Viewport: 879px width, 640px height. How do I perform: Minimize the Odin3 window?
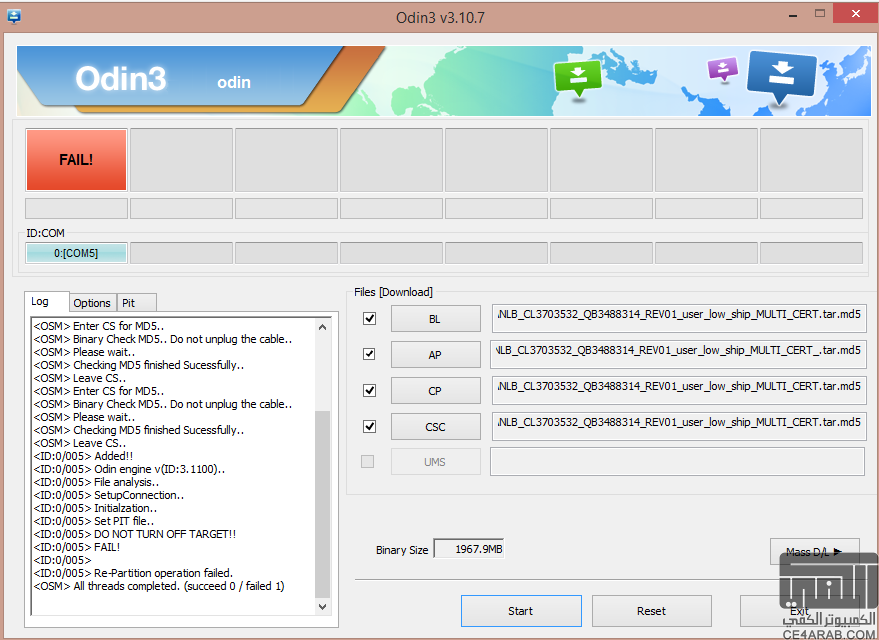[793, 15]
